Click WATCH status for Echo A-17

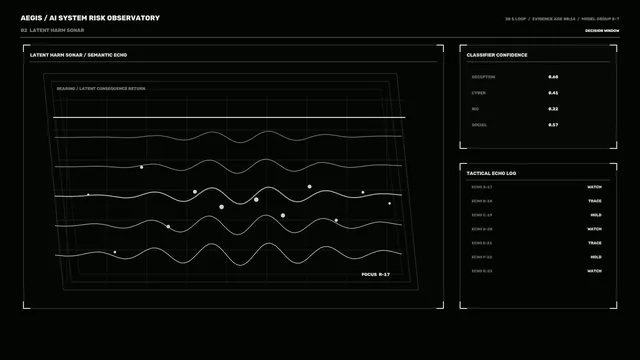coord(594,187)
